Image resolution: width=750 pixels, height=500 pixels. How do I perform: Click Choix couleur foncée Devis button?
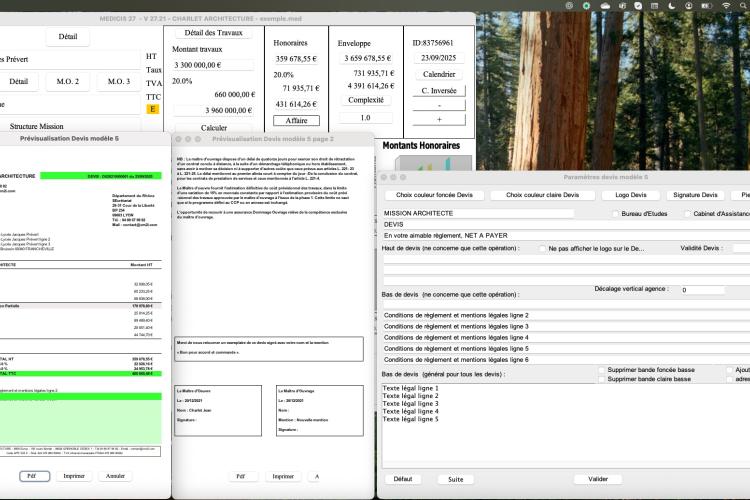pos(434,195)
